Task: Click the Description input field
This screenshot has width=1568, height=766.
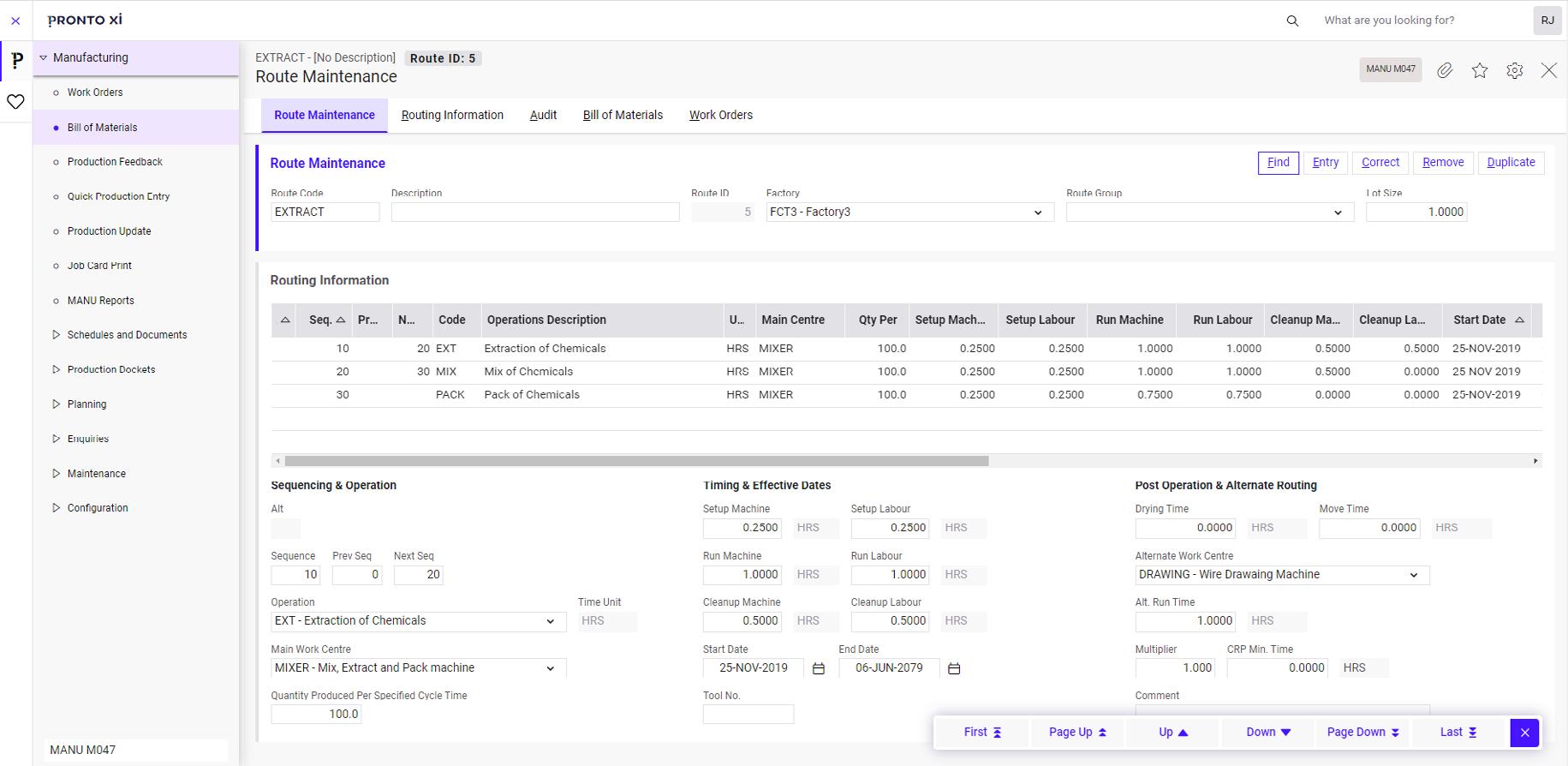Action: (535, 212)
